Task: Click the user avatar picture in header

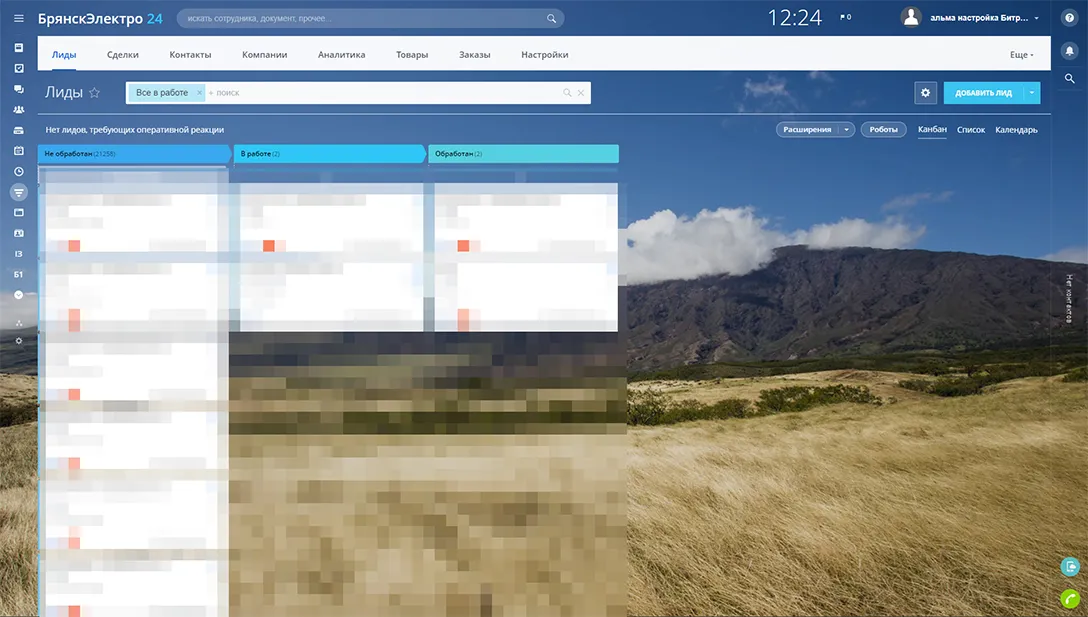Action: coord(911,17)
